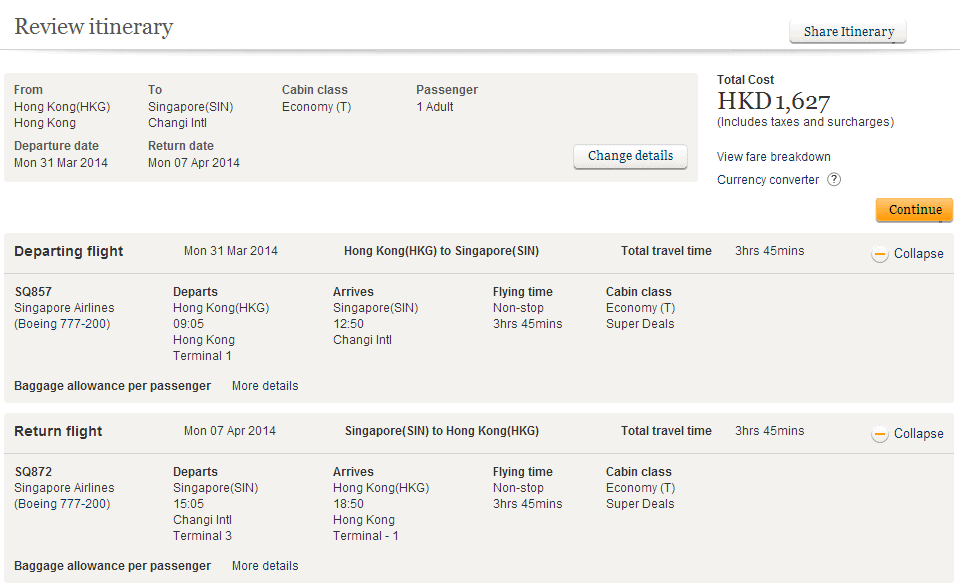Screen dimensions: 960x587
Task: Select departing Baggage allowance per passenger label
Action: click(112, 386)
